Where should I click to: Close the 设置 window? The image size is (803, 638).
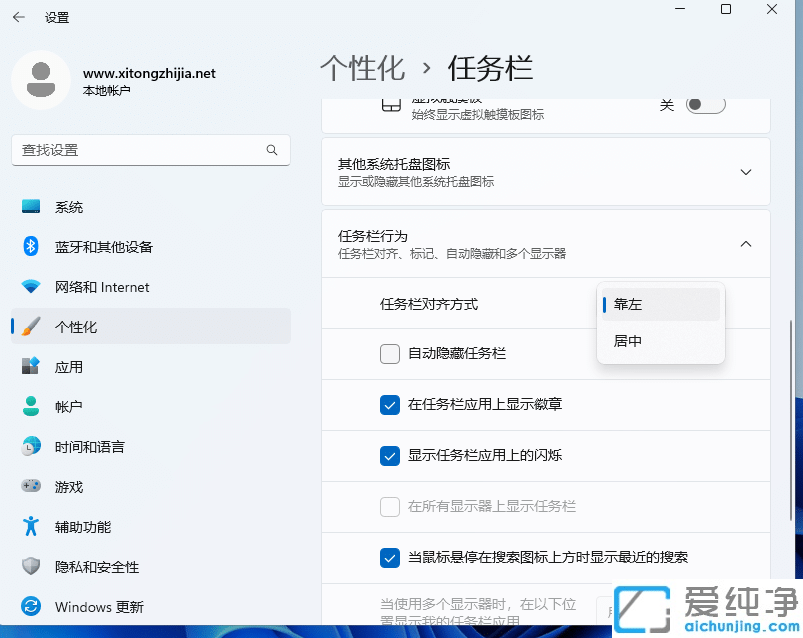point(772,9)
